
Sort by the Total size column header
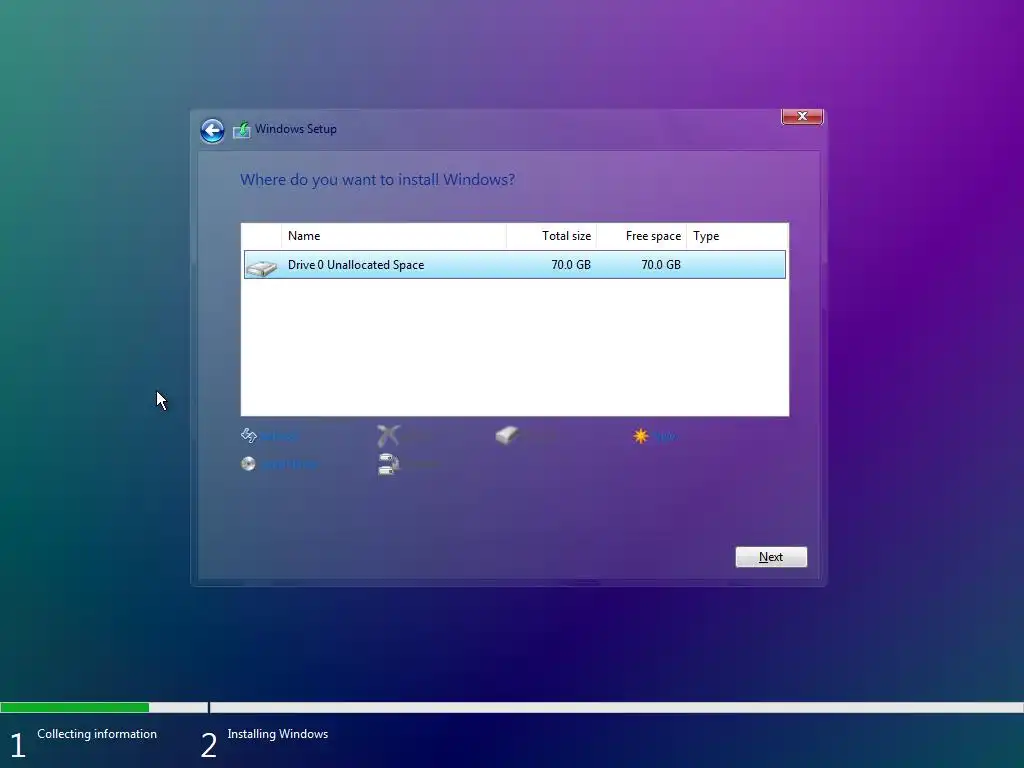(551, 236)
